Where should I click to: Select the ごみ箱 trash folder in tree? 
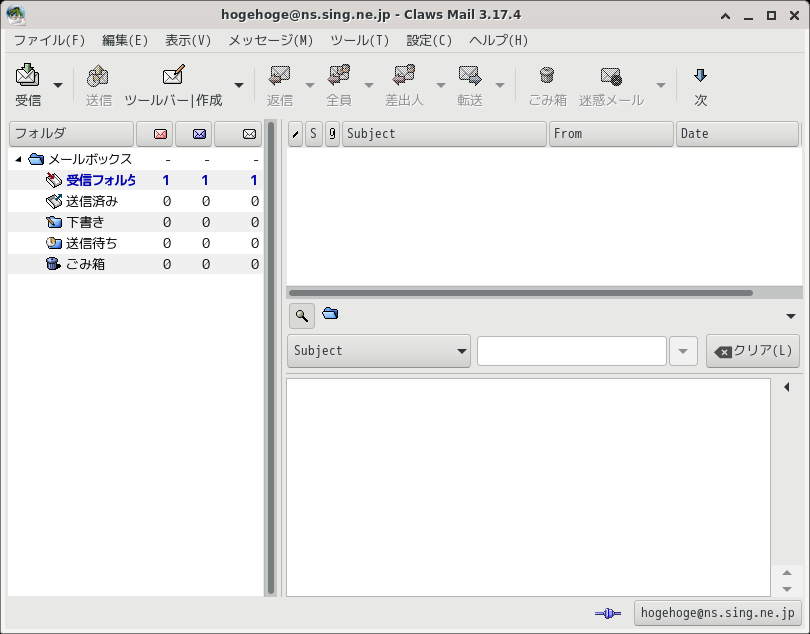[135, 264]
